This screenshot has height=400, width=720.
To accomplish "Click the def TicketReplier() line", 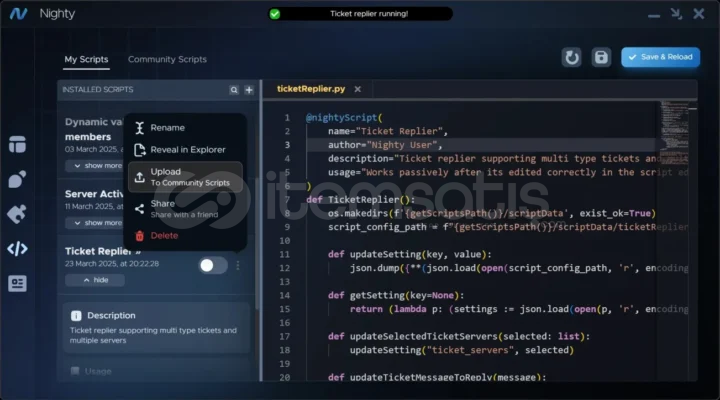I will click(x=360, y=200).
